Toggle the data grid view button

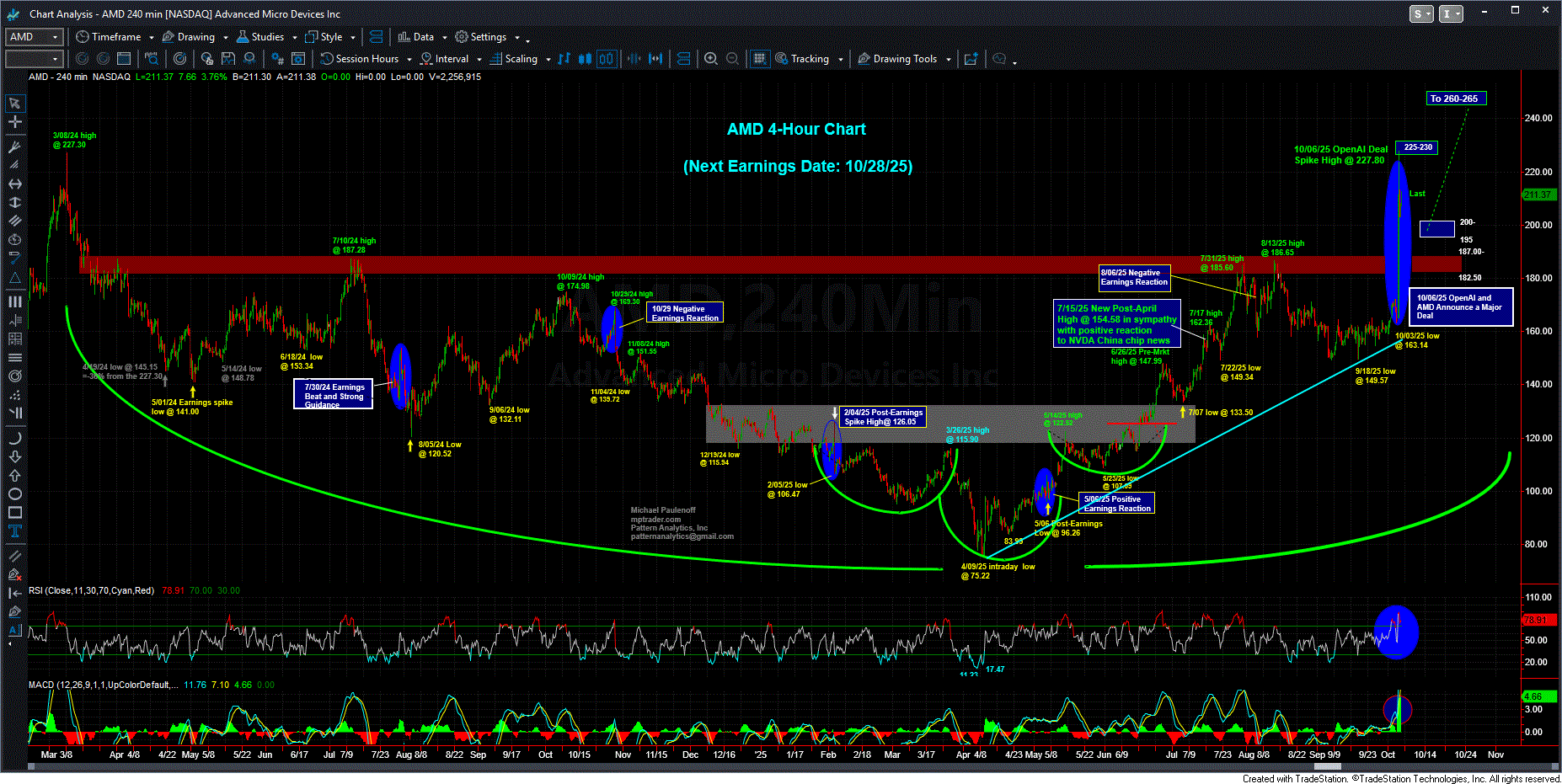pyautogui.click(x=759, y=59)
